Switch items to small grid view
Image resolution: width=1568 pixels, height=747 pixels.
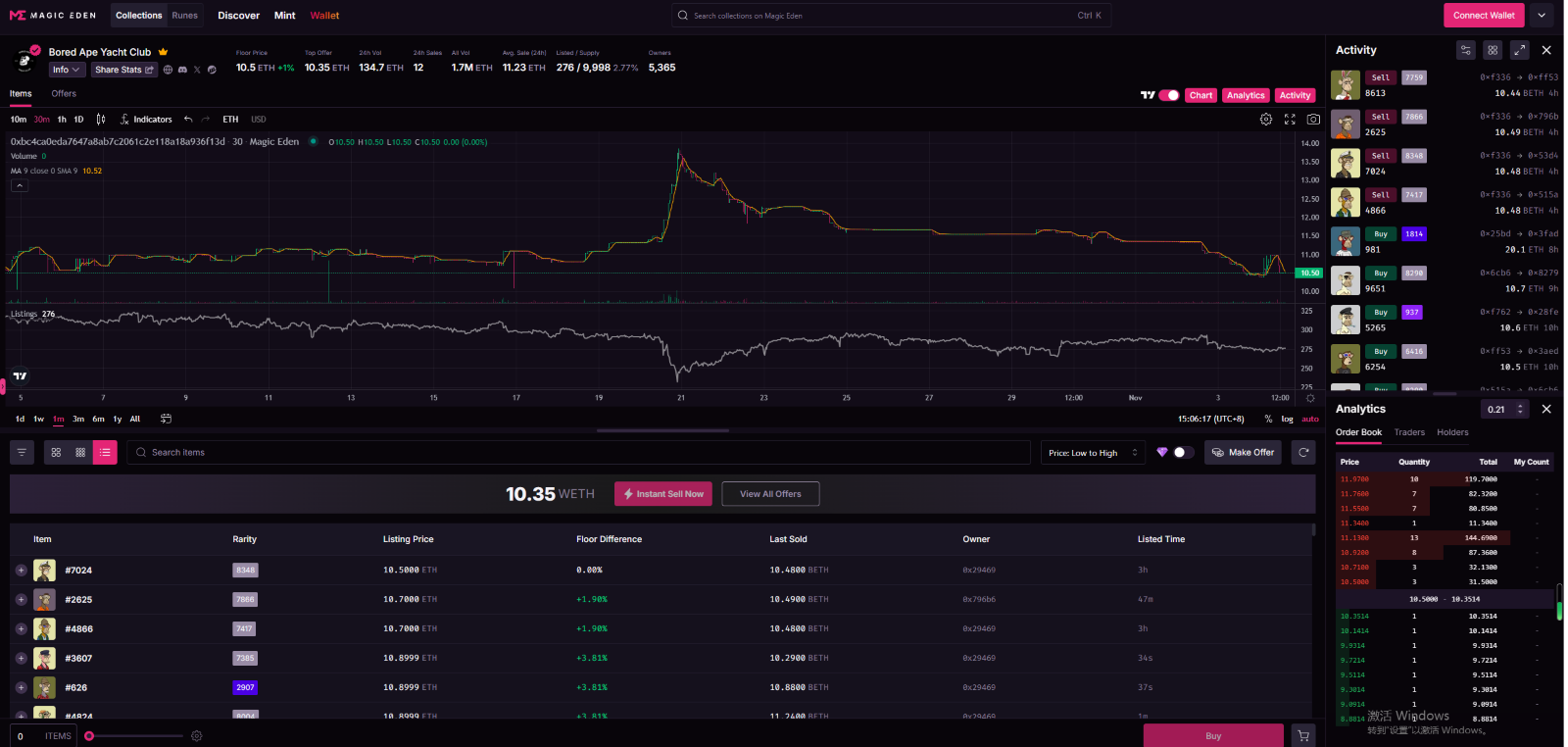(x=80, y=452)
